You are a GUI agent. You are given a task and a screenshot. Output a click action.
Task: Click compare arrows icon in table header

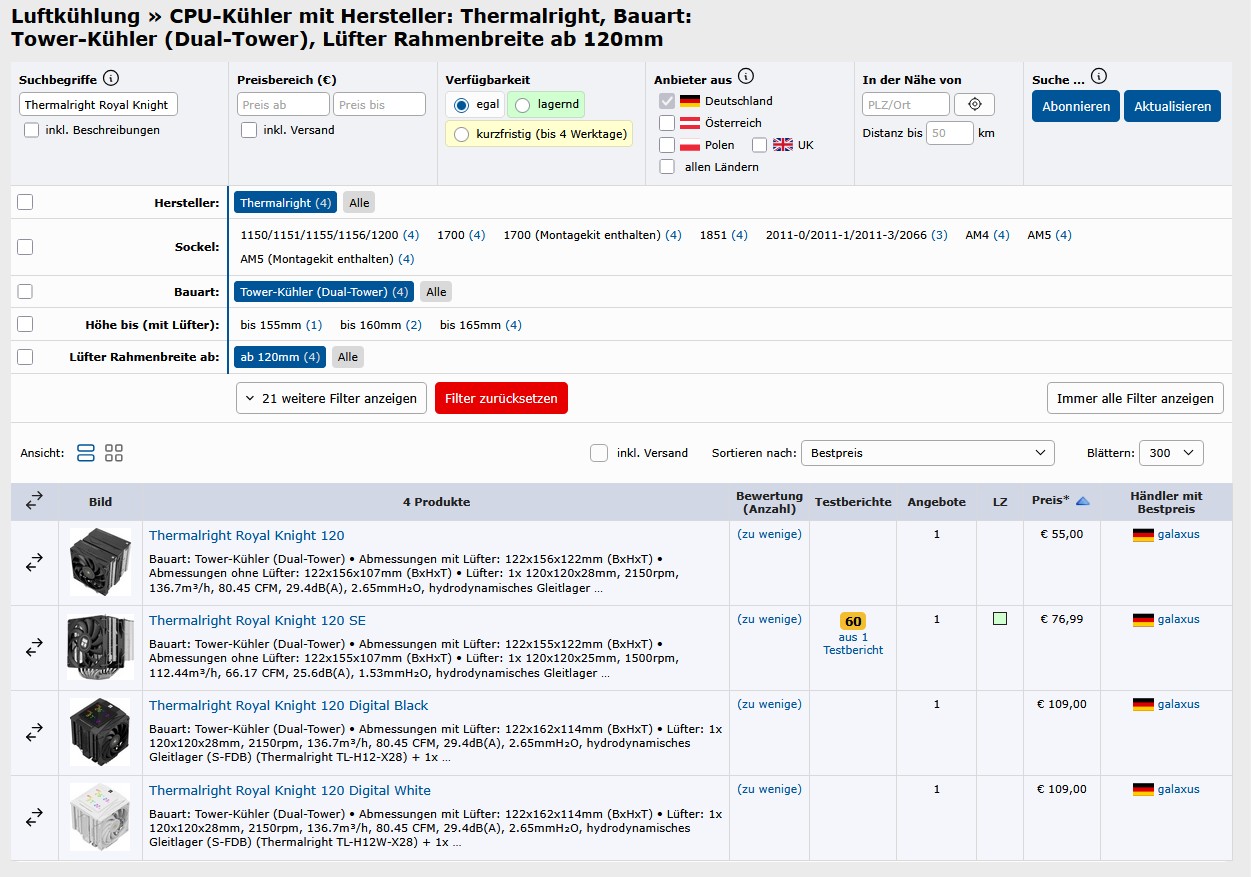[34, 502]
